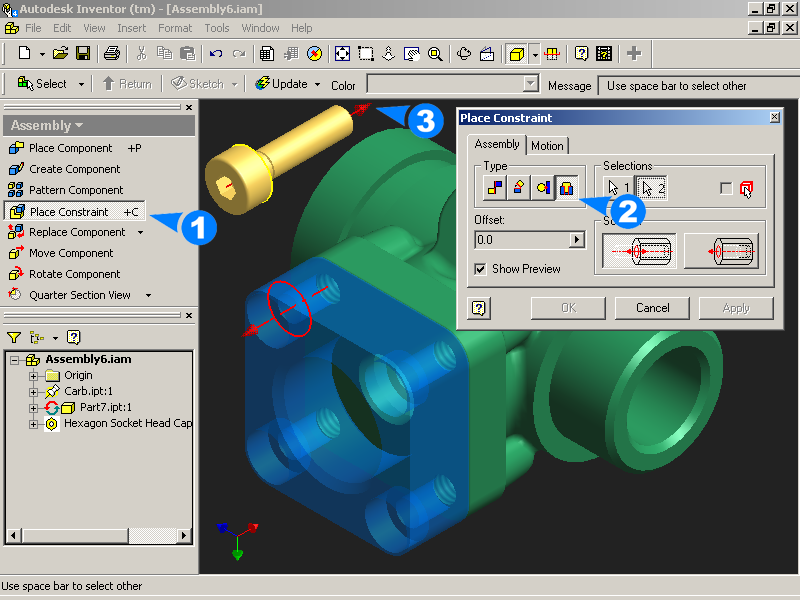Viewport: 800px width, 600px height.
Task: Switch to the Motion tab
Action: pos(547,146)
